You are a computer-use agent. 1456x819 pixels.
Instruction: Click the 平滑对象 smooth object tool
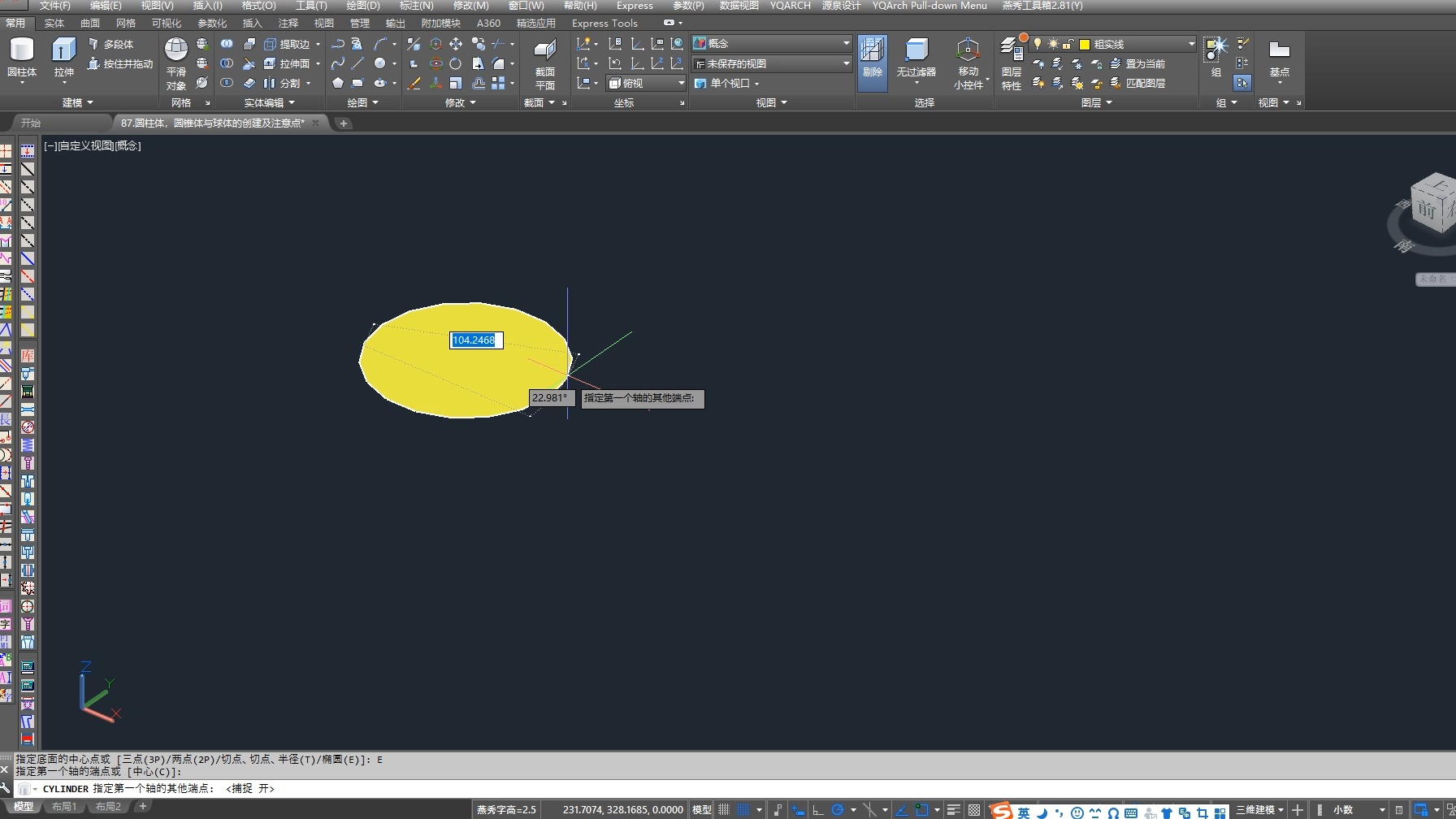[176, 63]
